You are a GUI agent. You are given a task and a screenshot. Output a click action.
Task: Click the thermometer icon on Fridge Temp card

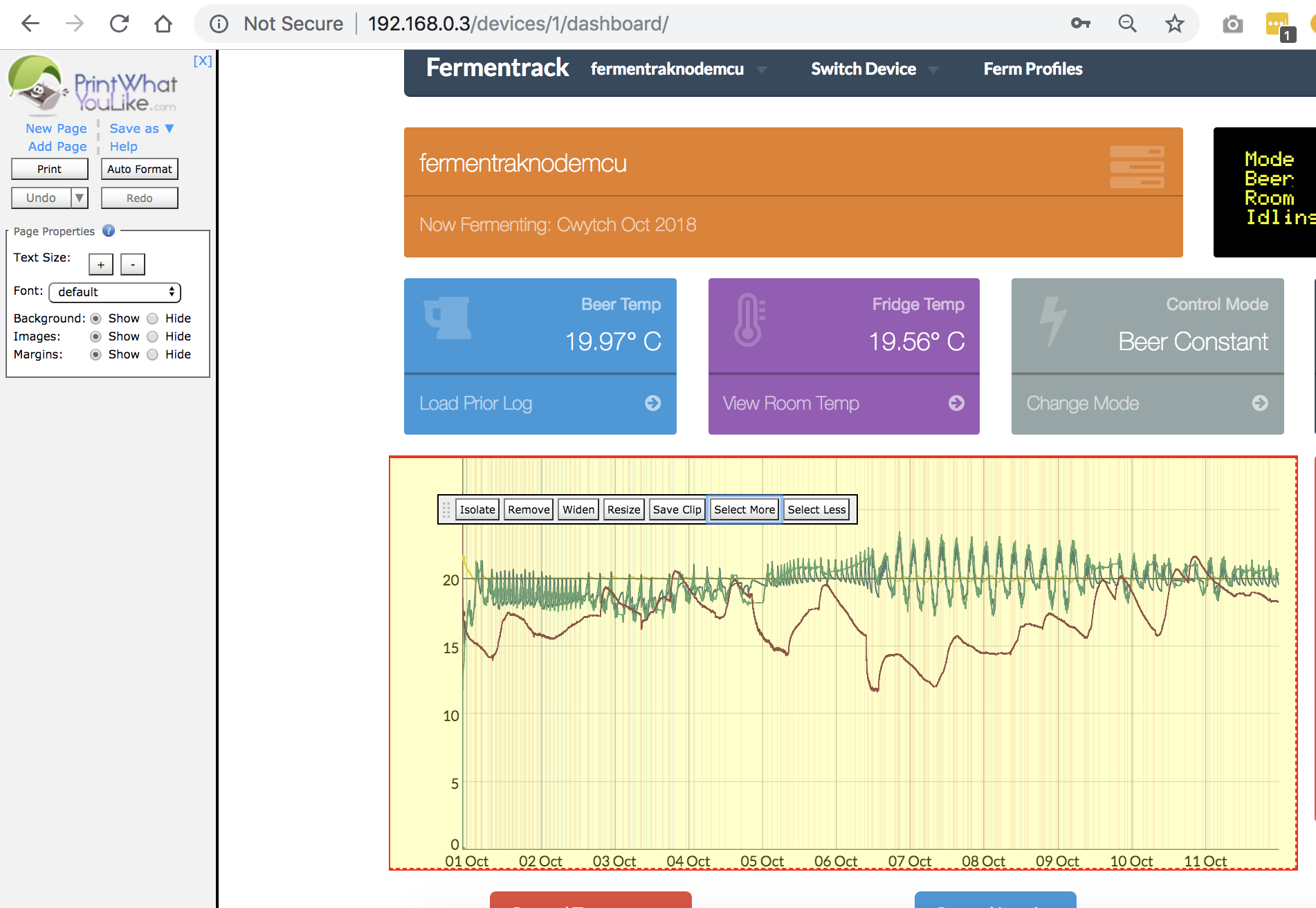click(x=749, y=319)
